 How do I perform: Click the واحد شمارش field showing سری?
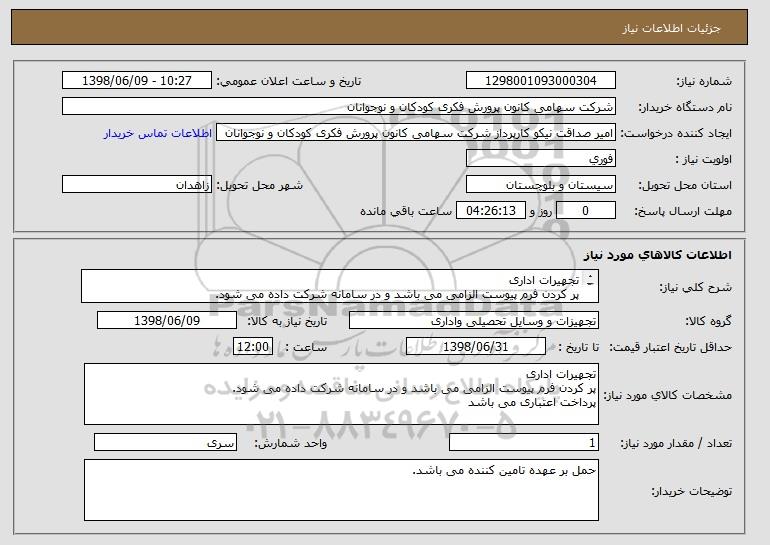(165, 442)
